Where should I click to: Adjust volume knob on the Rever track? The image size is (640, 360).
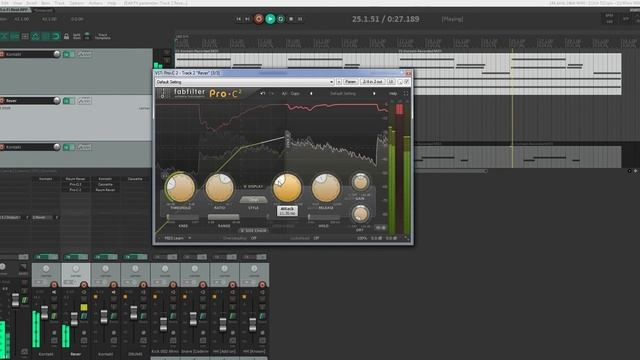57,100
